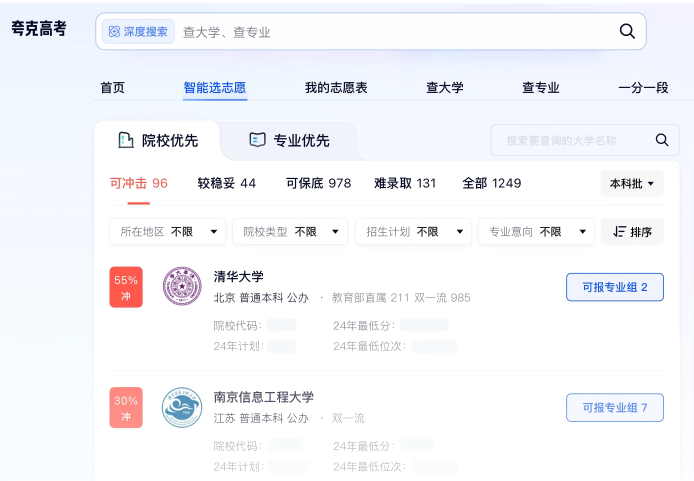694x481 pixels.
Task: Open 招生计划 dropdown
Action: pyautogui.click(x=413, y=231)
